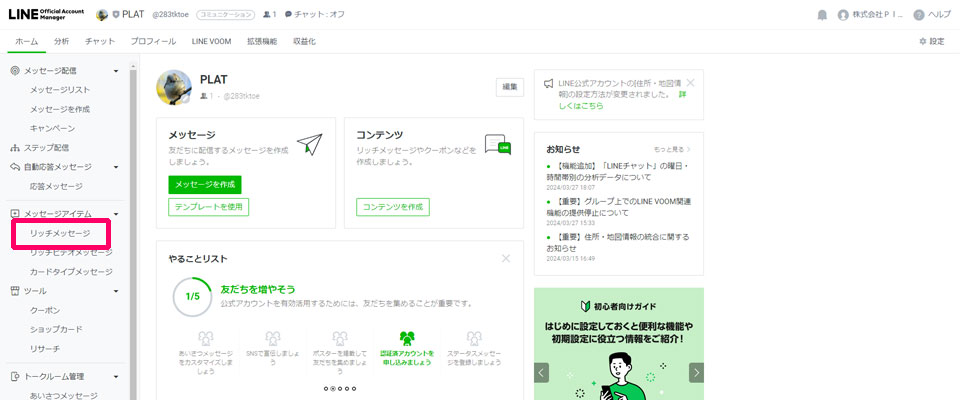Go to next guide banner slide
The height and width of the screenshot is (400, 960).
696,372
